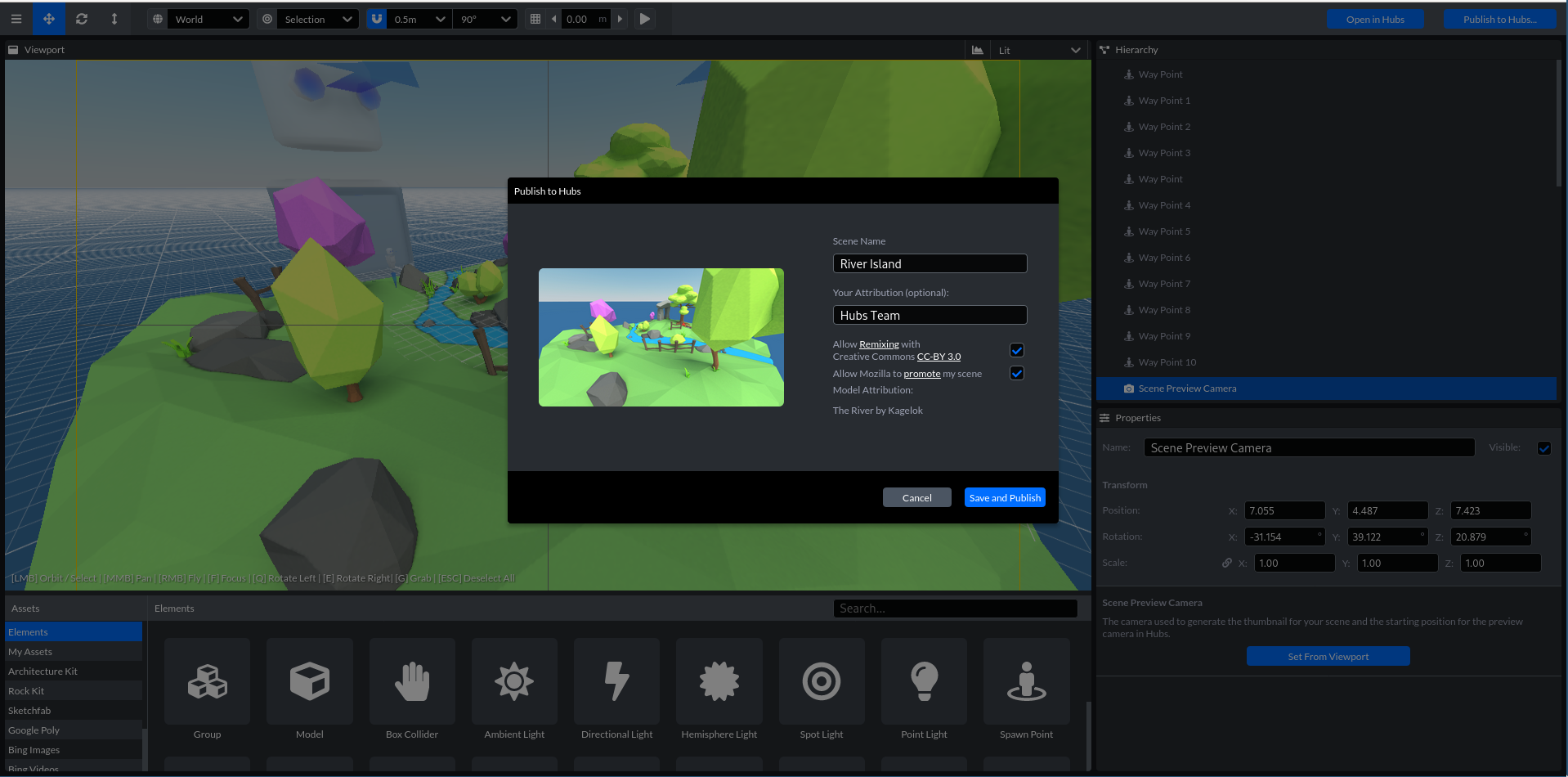Click the Play preview button

point(645,19)
